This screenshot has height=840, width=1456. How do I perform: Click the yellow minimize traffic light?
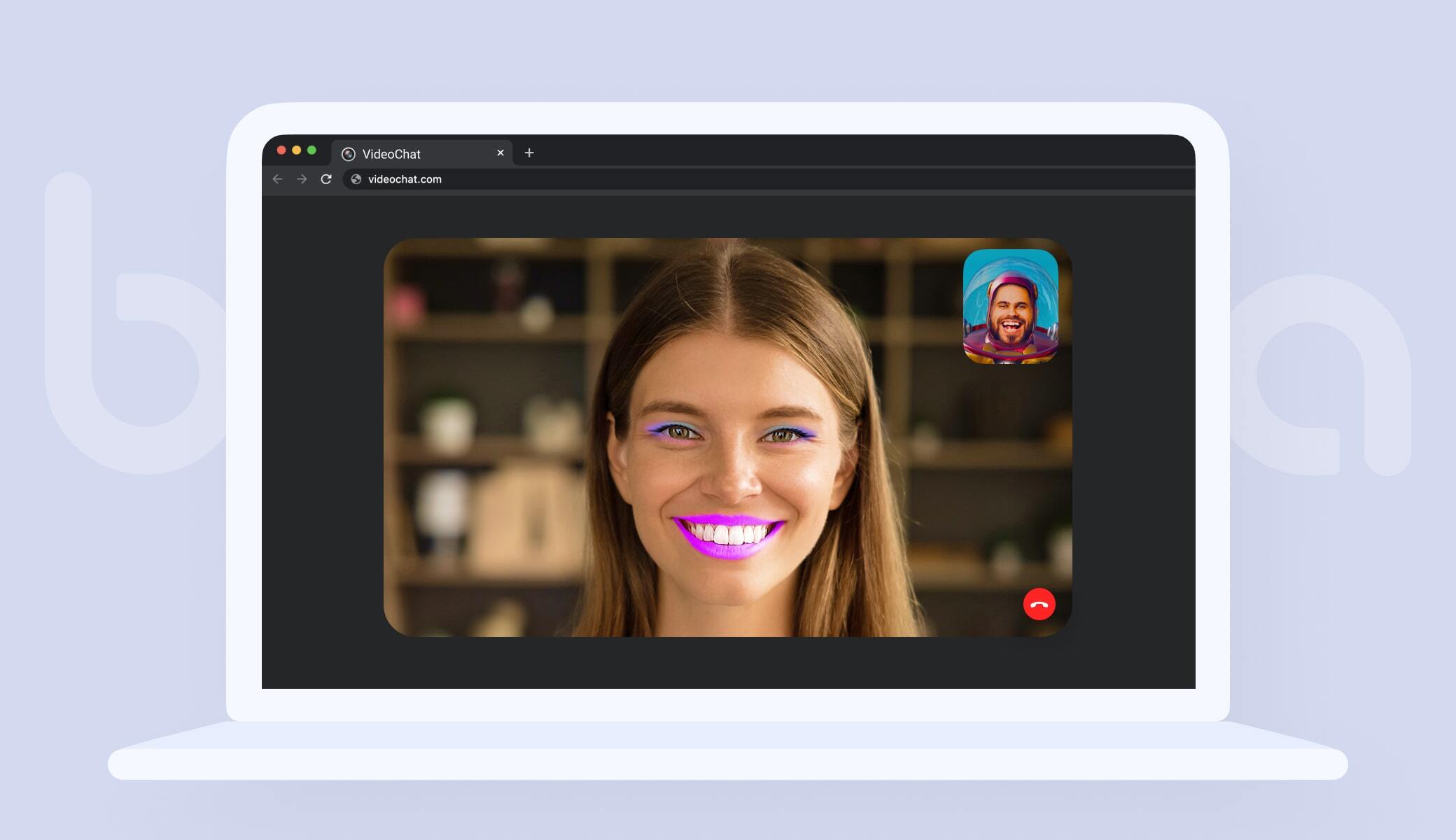(x=297, y=149)
